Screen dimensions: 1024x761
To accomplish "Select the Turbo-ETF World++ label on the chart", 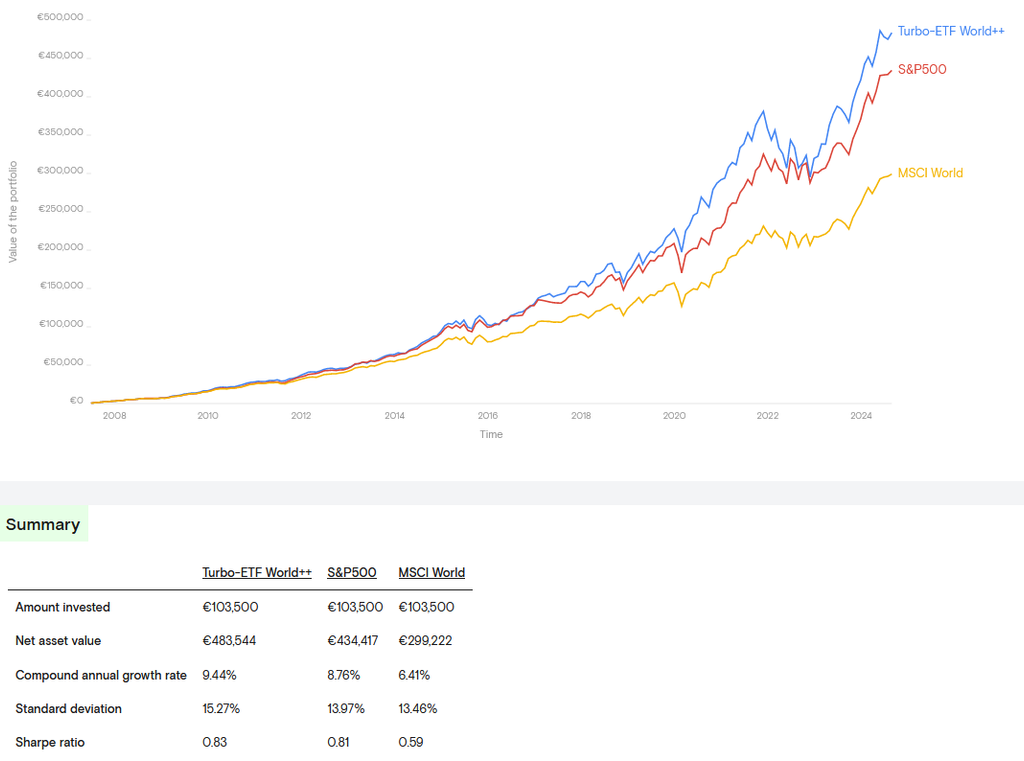I will 950,31.
